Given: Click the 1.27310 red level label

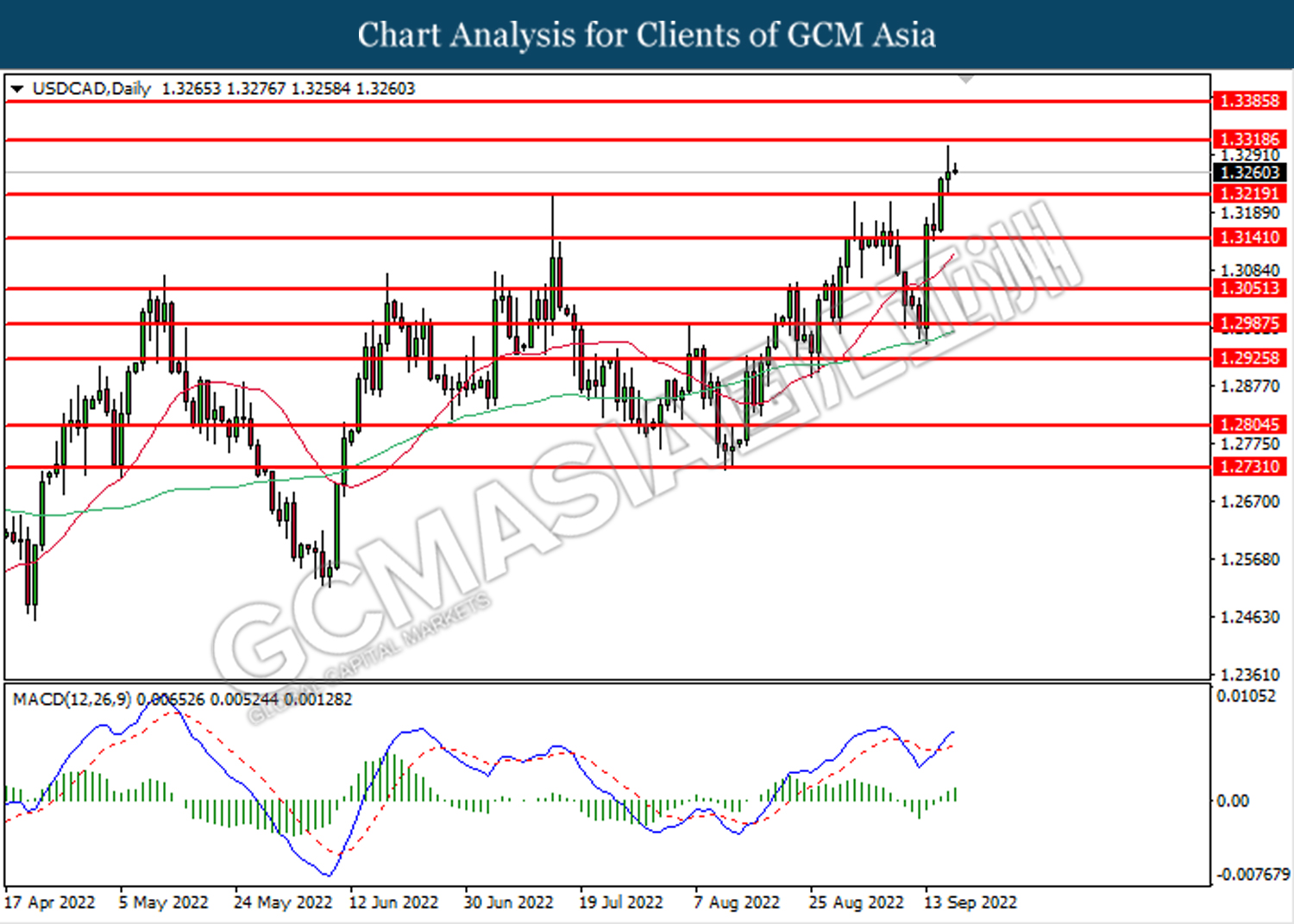Looking at the screenshot, I should pyautogui.click(x=1249, y=467).
